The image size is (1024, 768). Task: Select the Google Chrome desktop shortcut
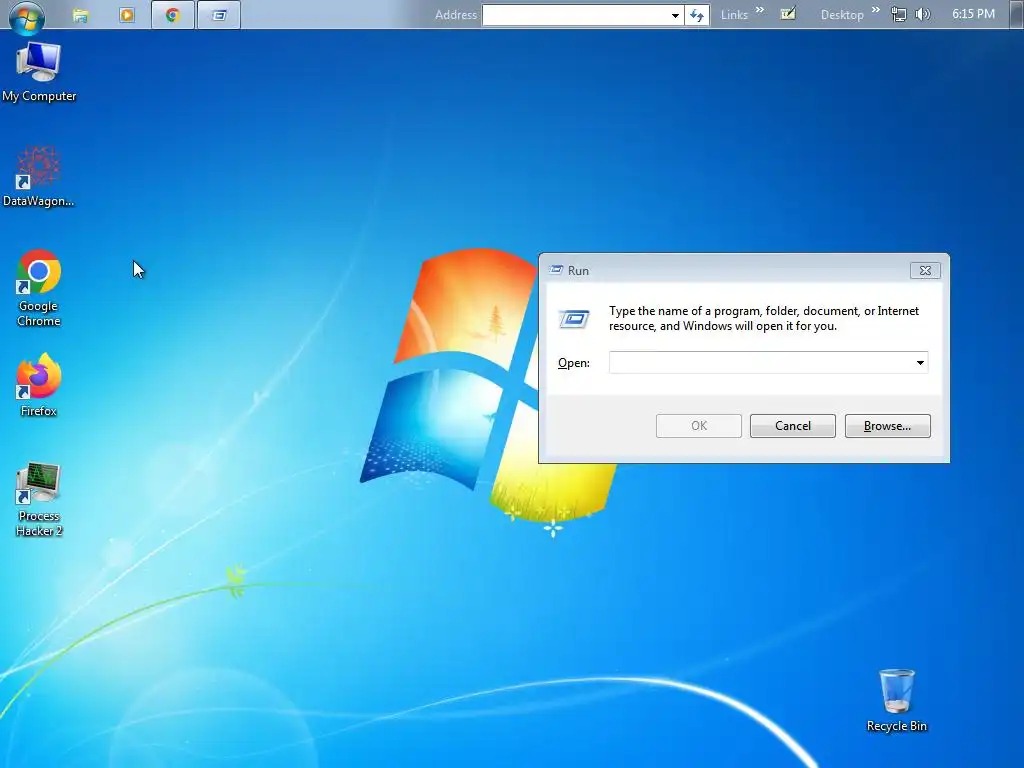[39, 289]
